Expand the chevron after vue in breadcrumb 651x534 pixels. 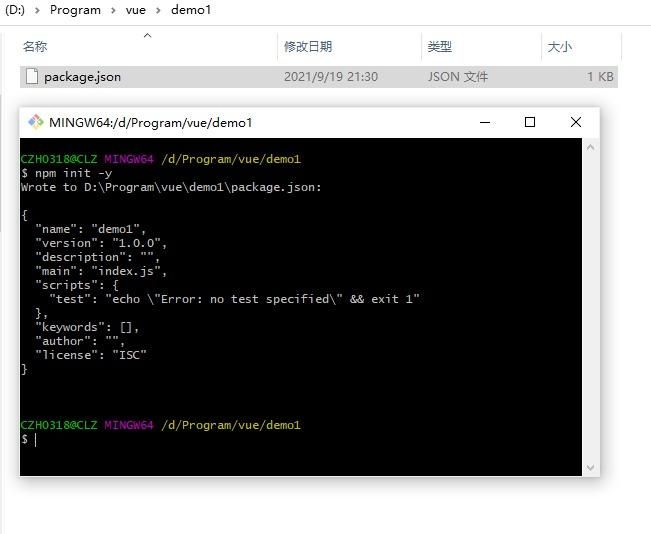[x=160, y=10]
